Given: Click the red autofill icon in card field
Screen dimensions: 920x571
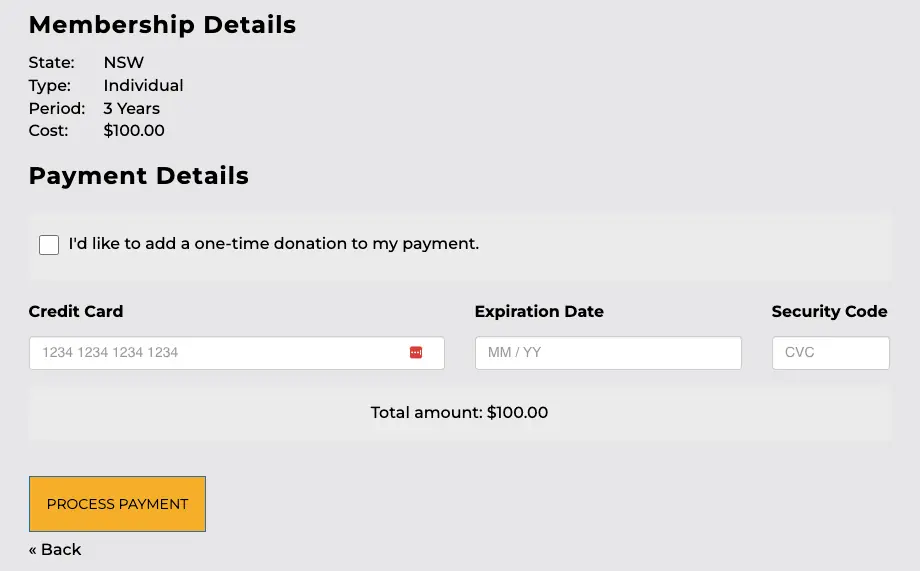Looking at the screenshot, I should pyautogui.click(x=416, y=353).
